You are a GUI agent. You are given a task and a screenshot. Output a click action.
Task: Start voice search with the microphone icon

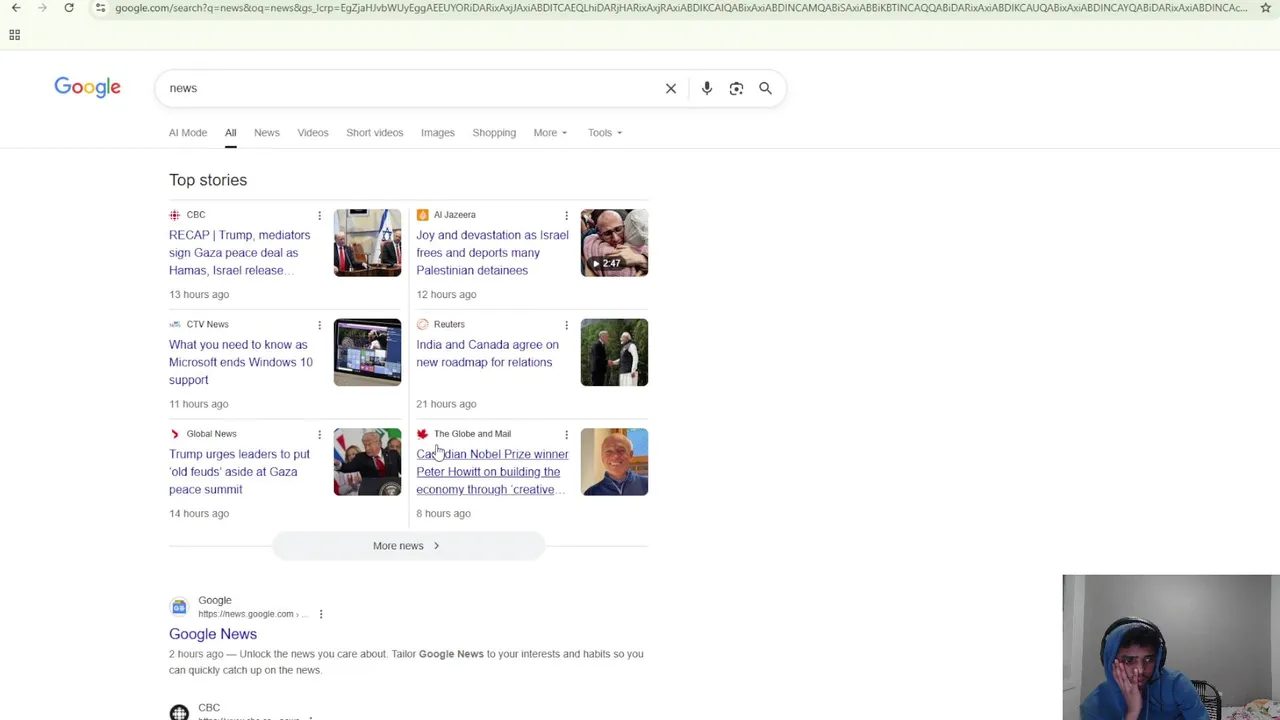pos(706,88)
